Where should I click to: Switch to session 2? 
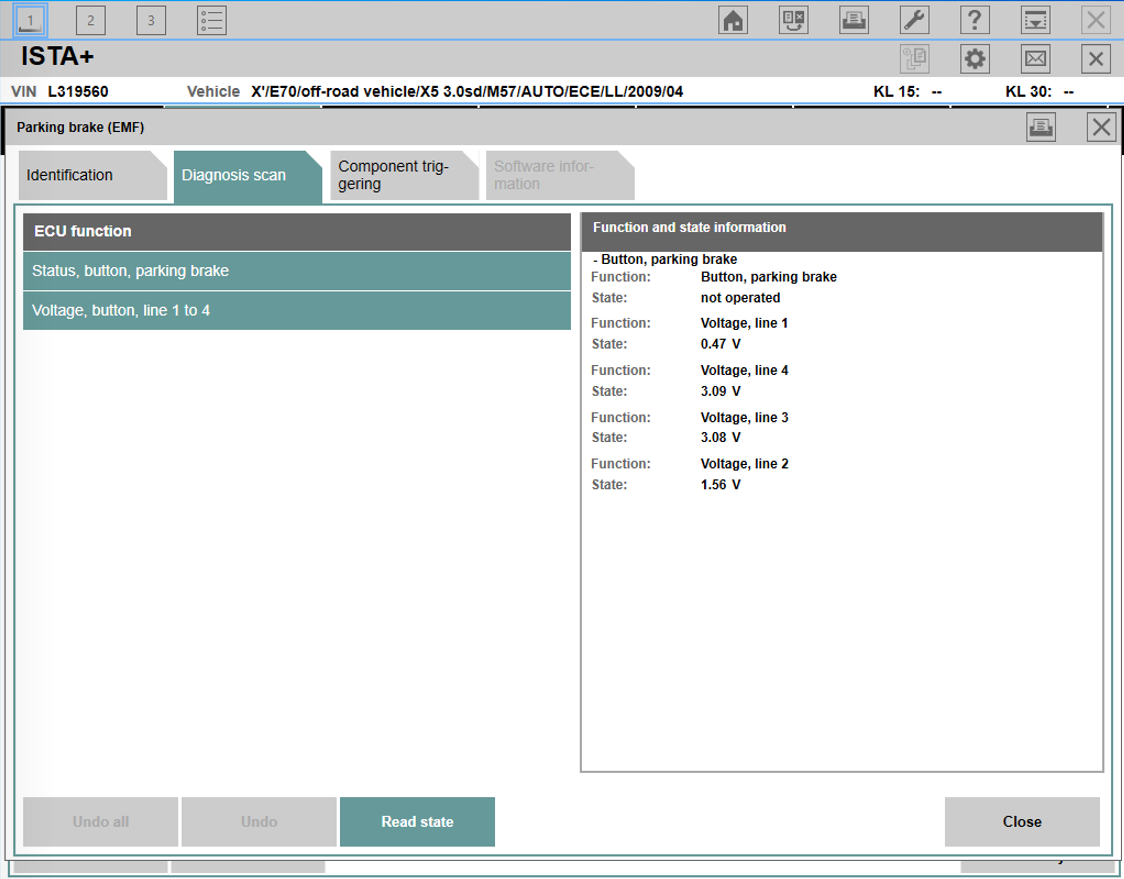click(x=91, y=20)
